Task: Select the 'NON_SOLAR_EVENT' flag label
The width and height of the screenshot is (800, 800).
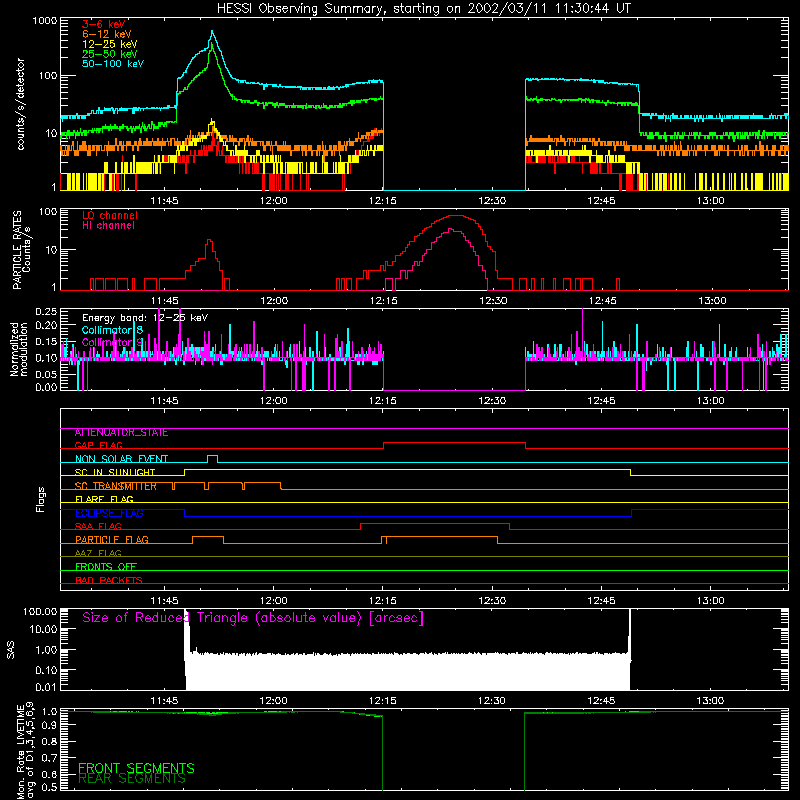Action: point(121,459)
